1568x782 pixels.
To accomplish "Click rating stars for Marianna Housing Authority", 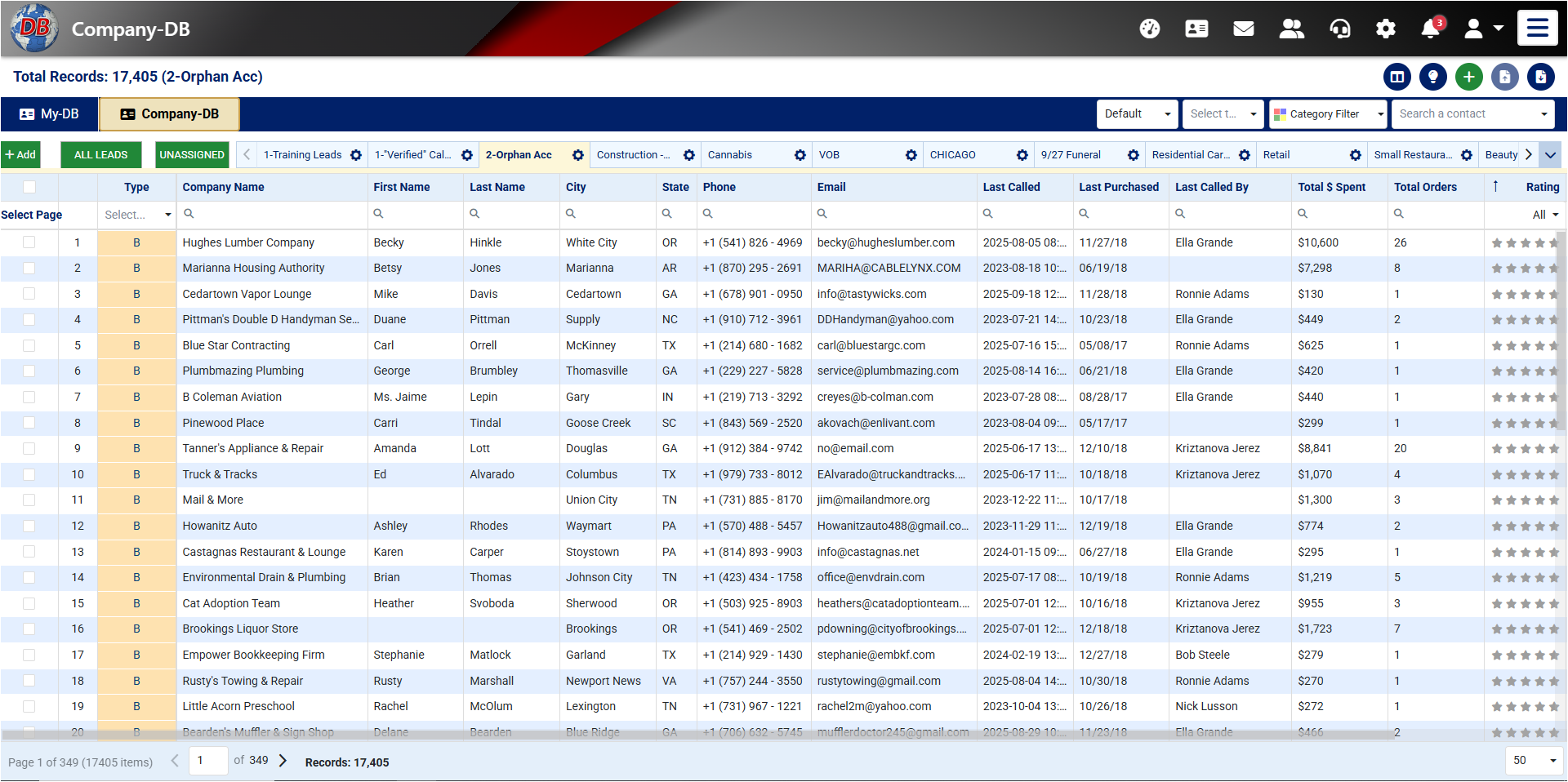I will pyautogui.click(x=1525, y=269).
